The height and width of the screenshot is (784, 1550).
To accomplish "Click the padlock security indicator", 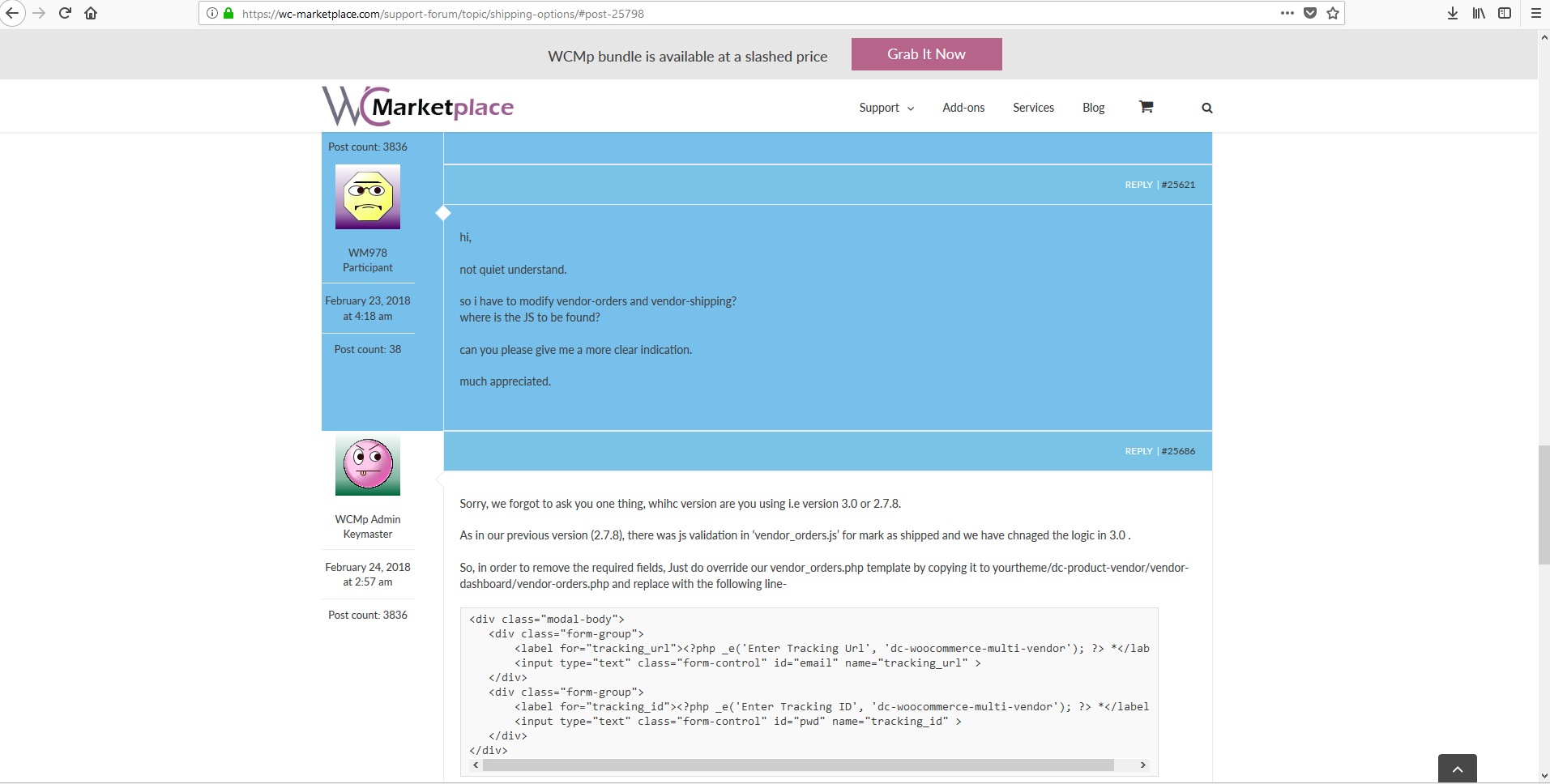I will pyautogui.click(x=228, y=13).
